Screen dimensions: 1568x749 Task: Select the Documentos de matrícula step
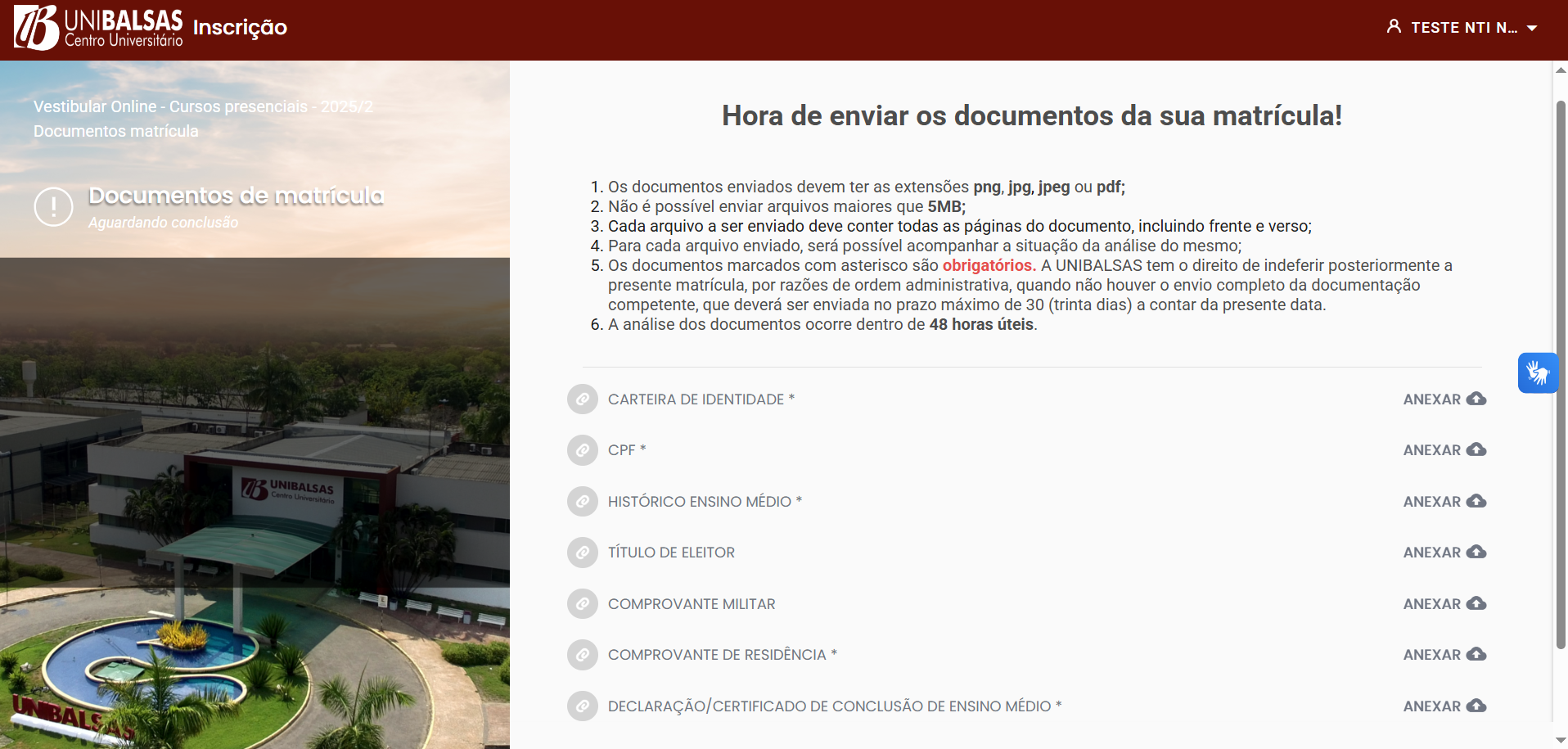pos(236,196)
